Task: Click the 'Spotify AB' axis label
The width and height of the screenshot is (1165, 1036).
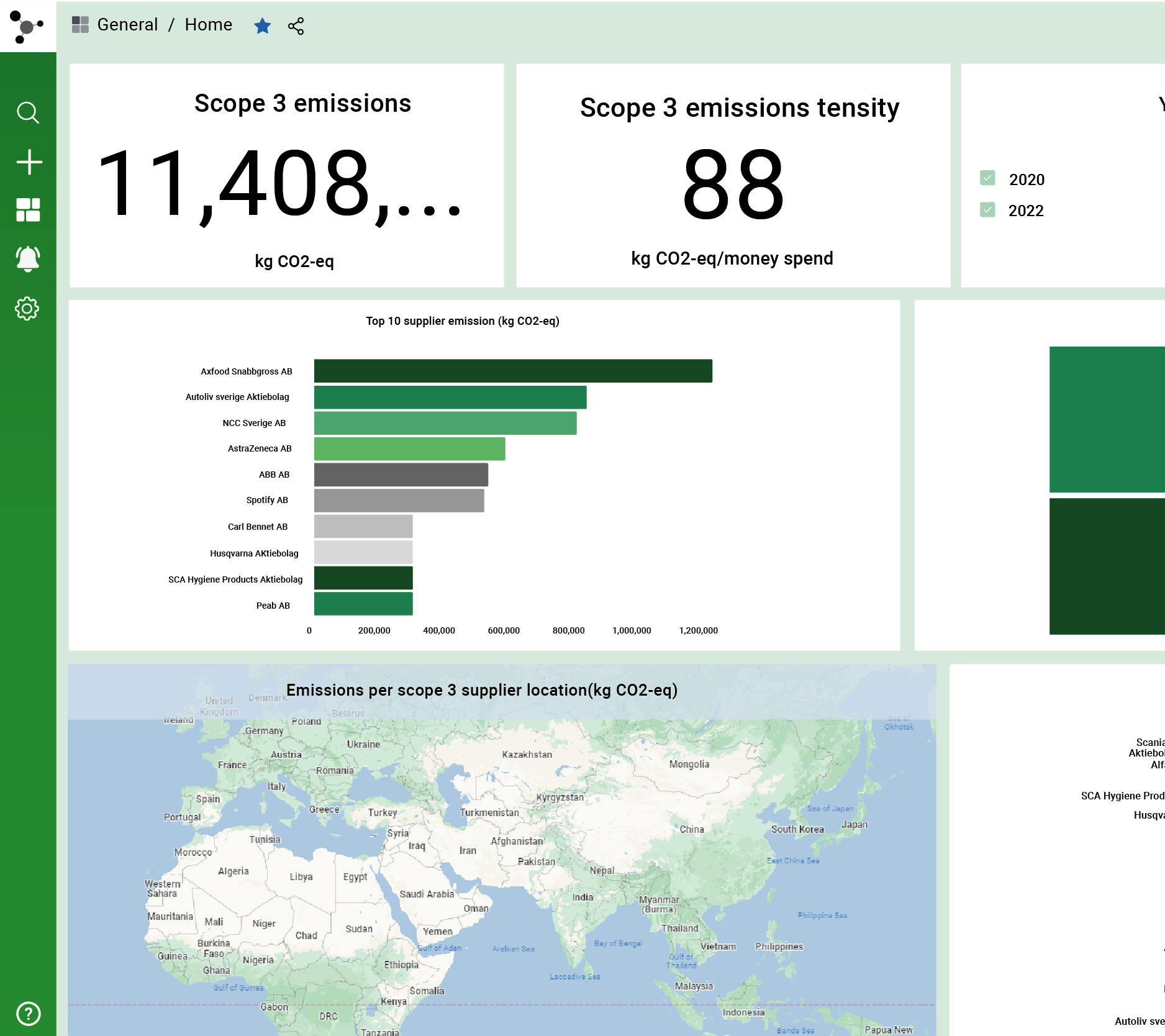Action: coord(267,500)
